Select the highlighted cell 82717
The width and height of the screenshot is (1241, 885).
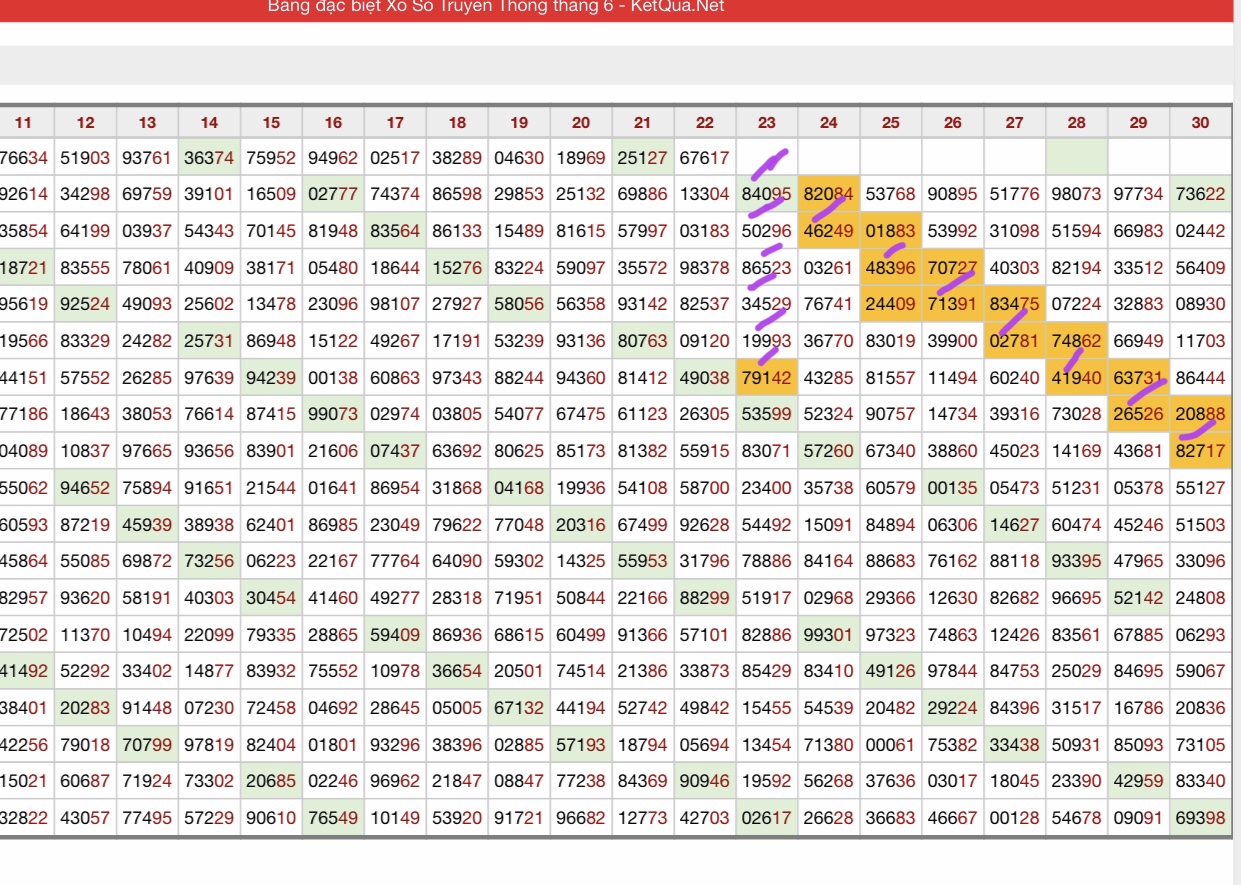(x=1200, y=452)
